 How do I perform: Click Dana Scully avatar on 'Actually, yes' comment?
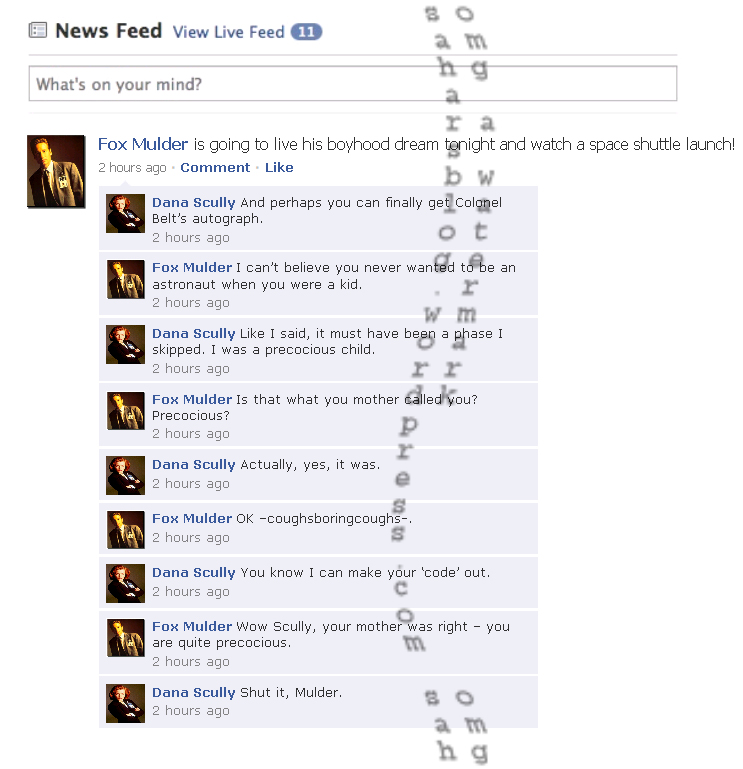pos(126,475)
